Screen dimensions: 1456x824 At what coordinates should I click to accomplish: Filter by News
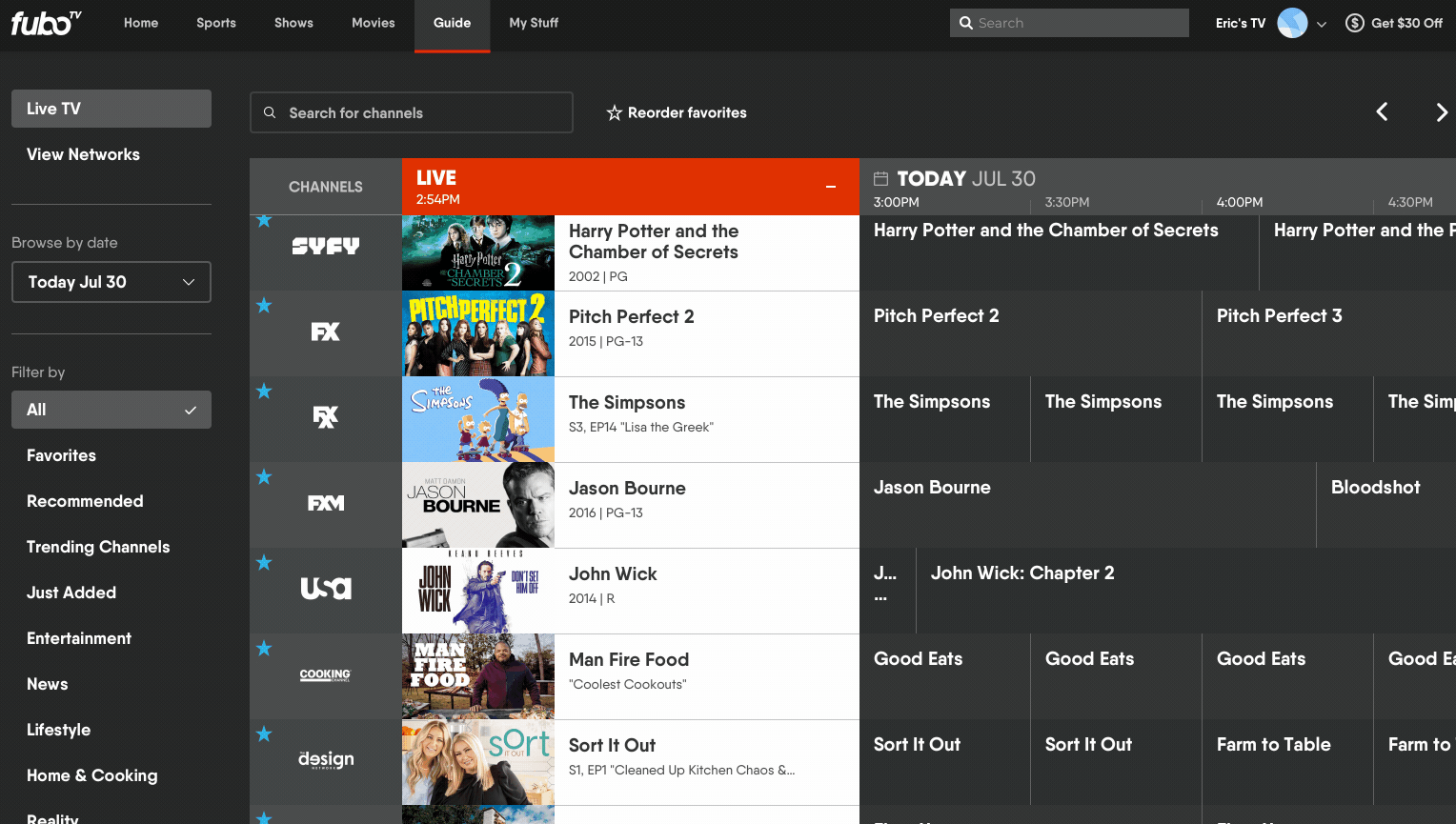pos(48,684)
